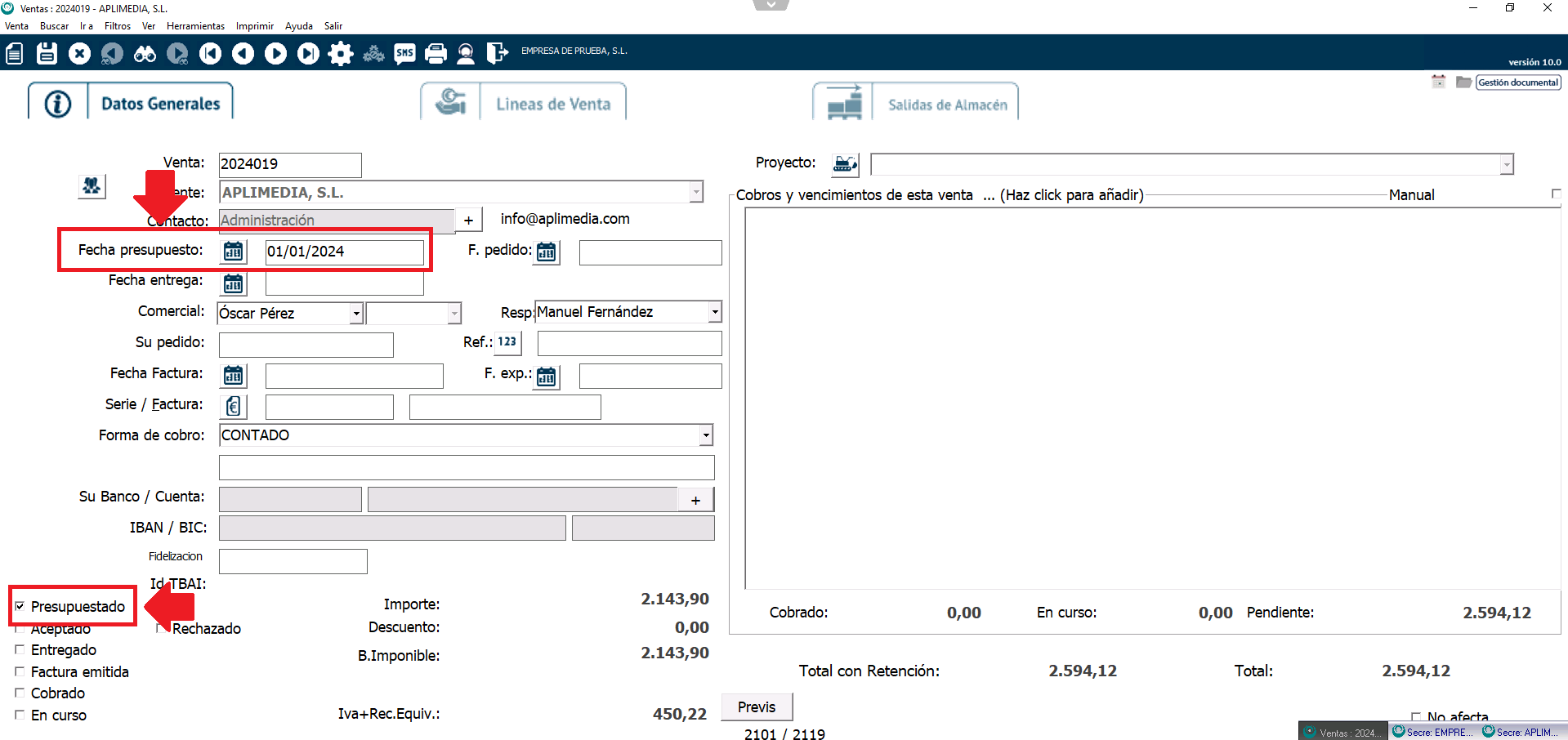Switch to Lineas de Venta tab
Image resolution: width=1568 pixels, height=740 pixels.
[x=552, y=105]
